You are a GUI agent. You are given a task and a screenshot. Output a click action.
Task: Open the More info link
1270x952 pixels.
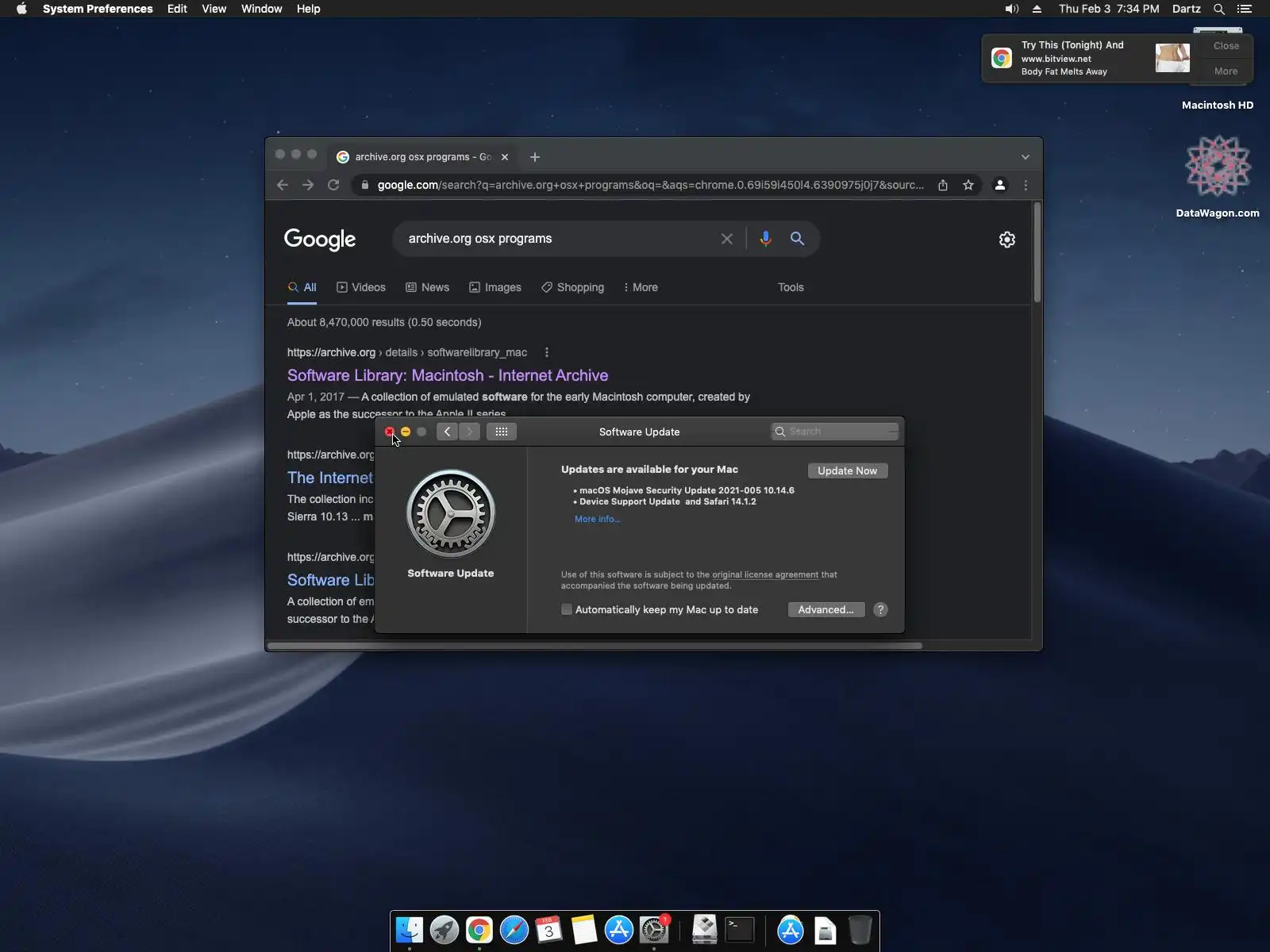[598, 519]
